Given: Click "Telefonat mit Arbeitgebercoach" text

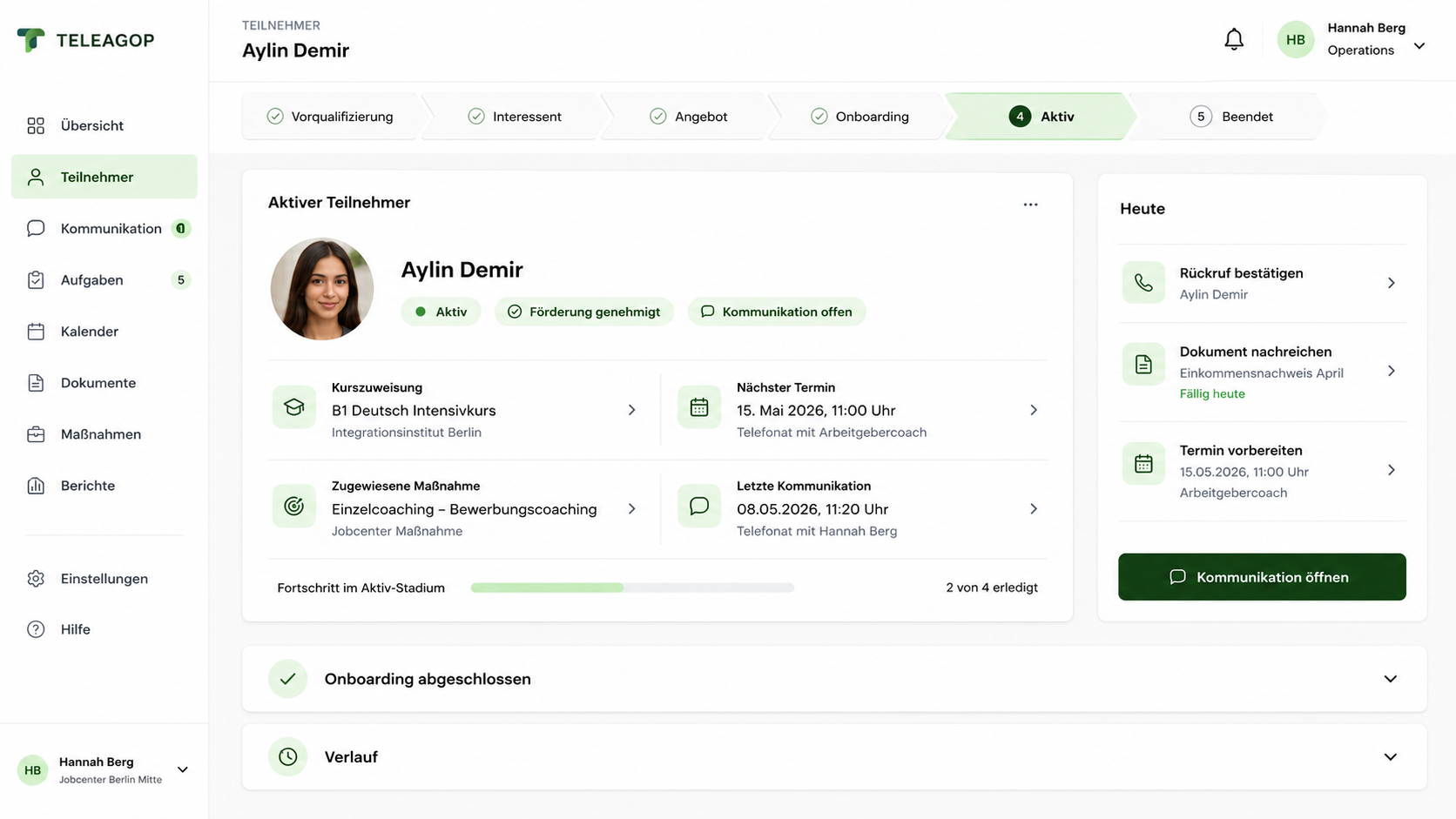Looking at the screenshot, I should (832, 433).
